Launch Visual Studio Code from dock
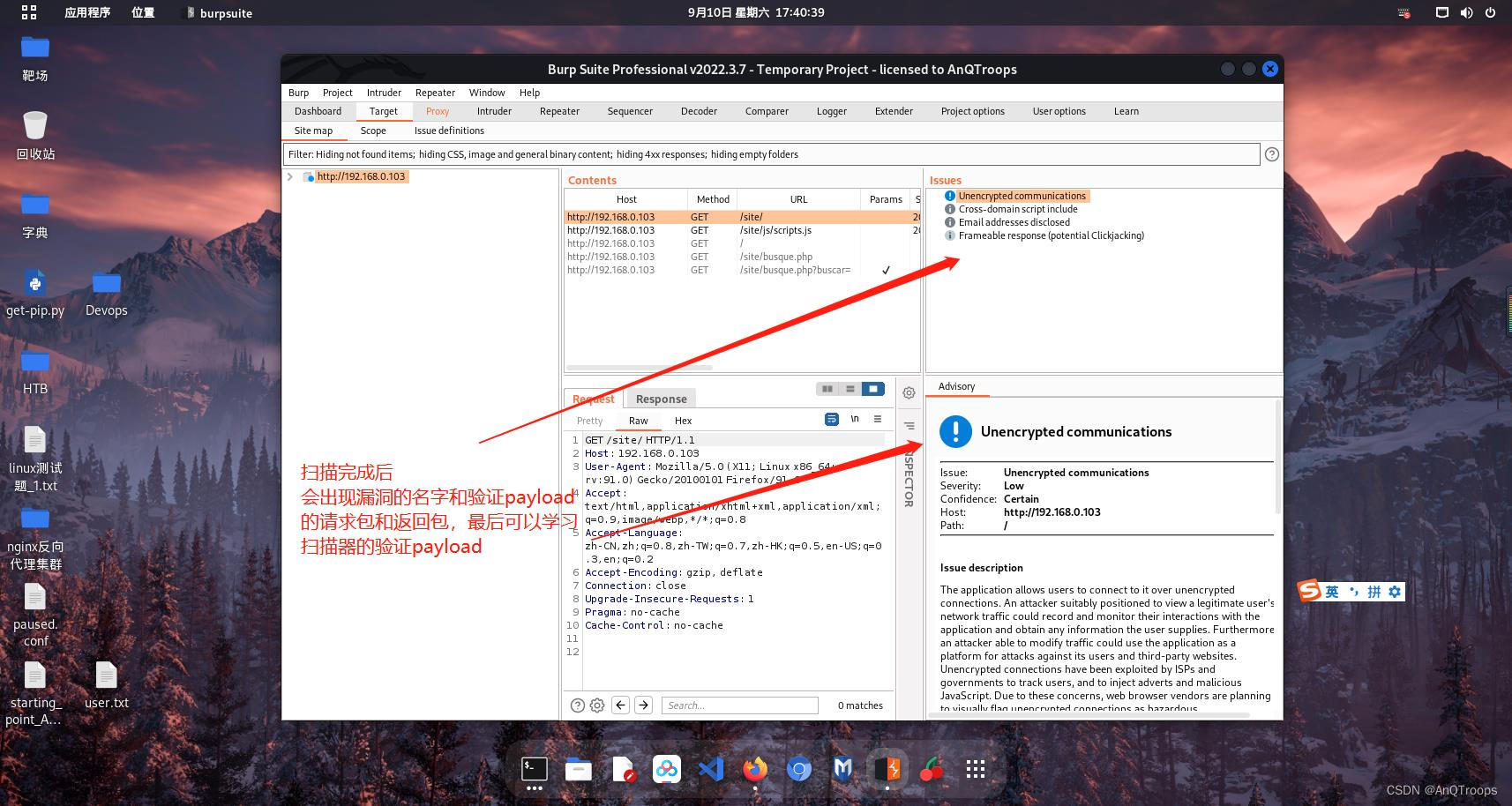 click(711, 770)
